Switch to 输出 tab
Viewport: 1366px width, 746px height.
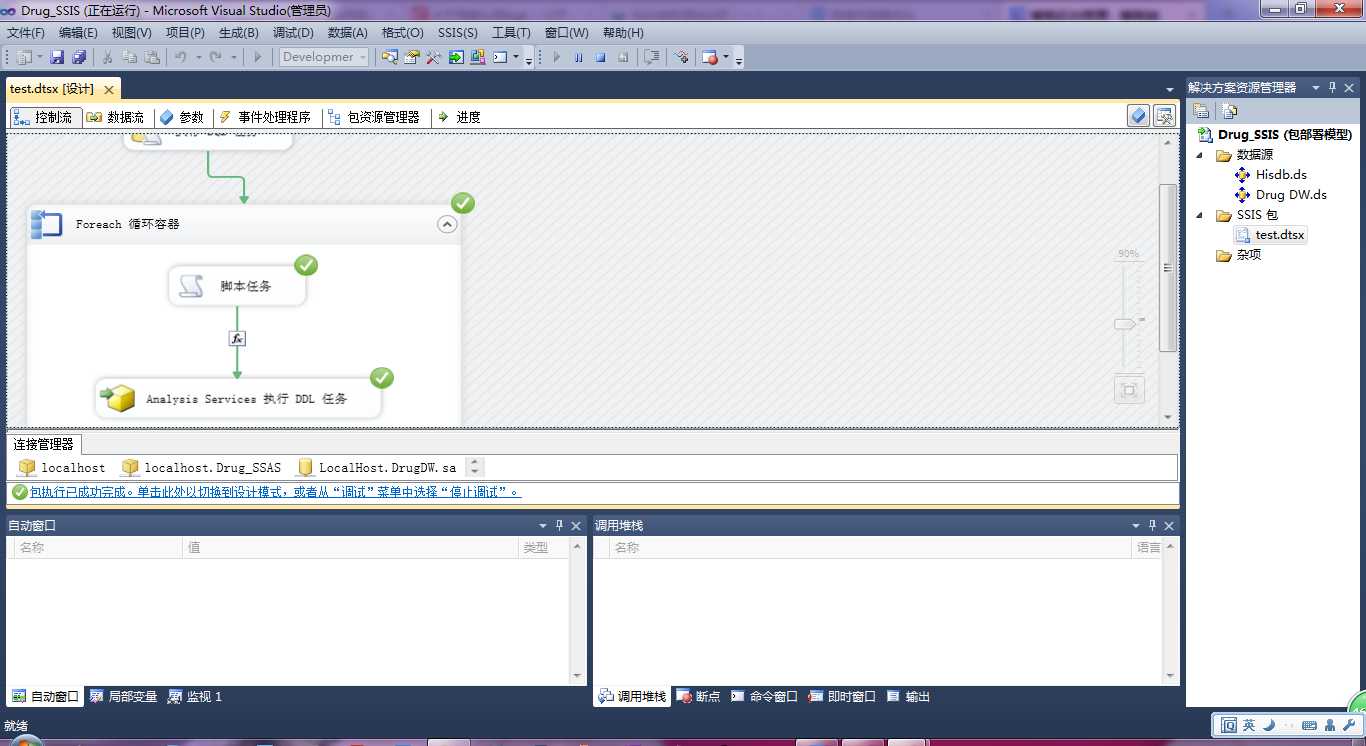(x=908, y=696)
